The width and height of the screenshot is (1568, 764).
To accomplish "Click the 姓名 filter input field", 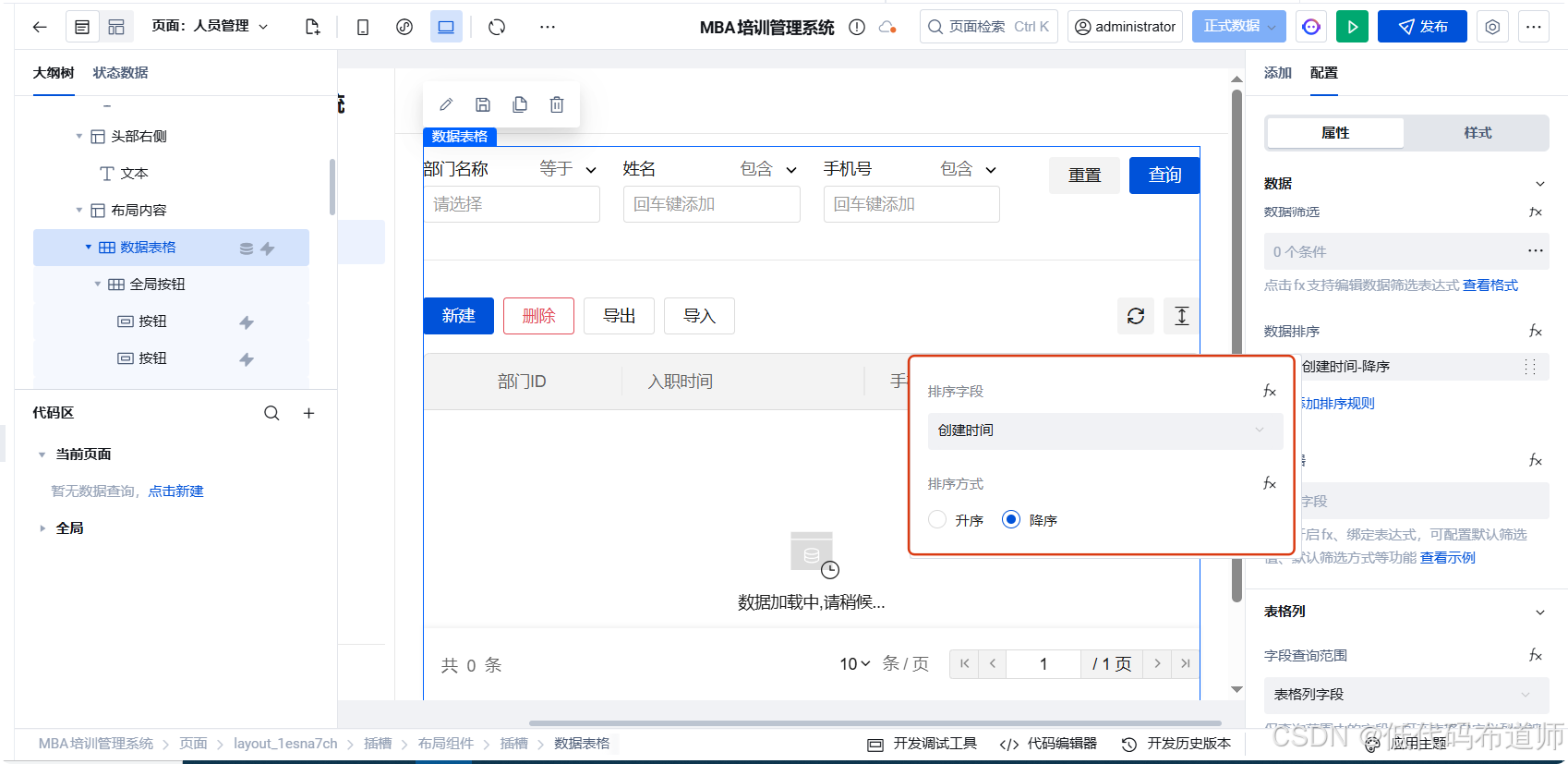I will pyautogui.click(x=712, y=204).
